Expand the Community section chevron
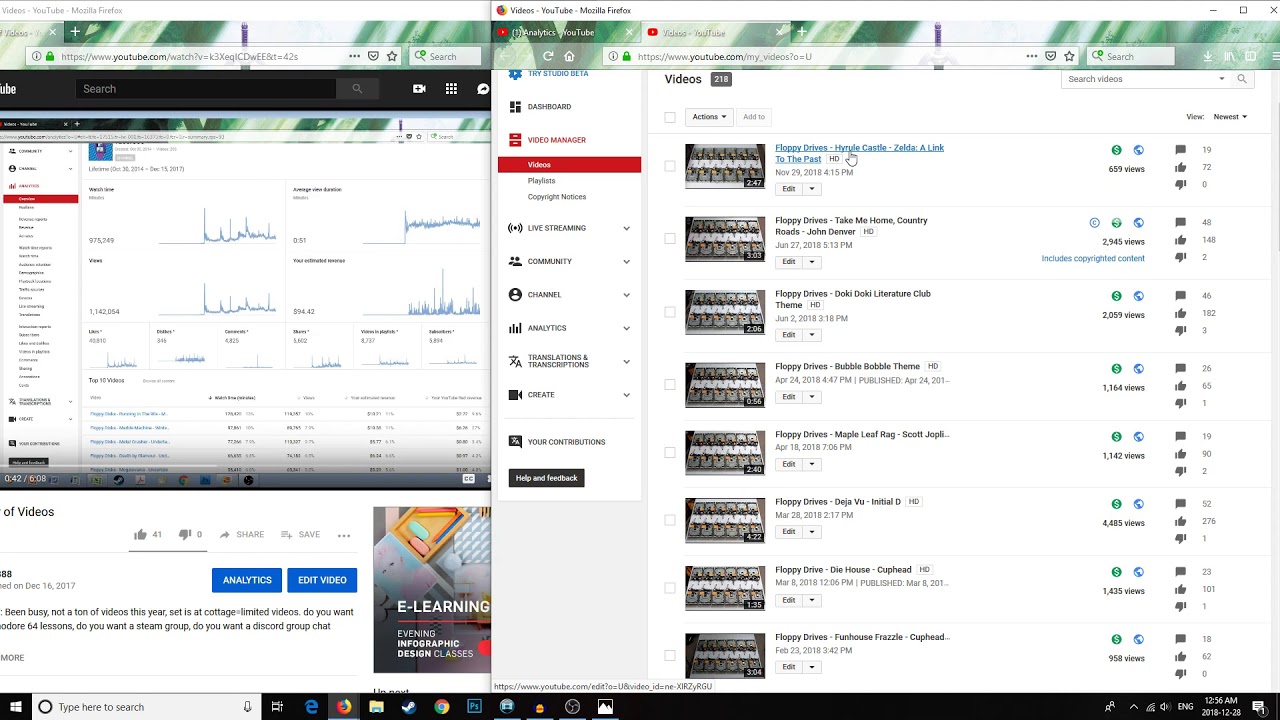The height and width of the screenshot is (720, 1280). pyautogui.click(x=626, y=262)
